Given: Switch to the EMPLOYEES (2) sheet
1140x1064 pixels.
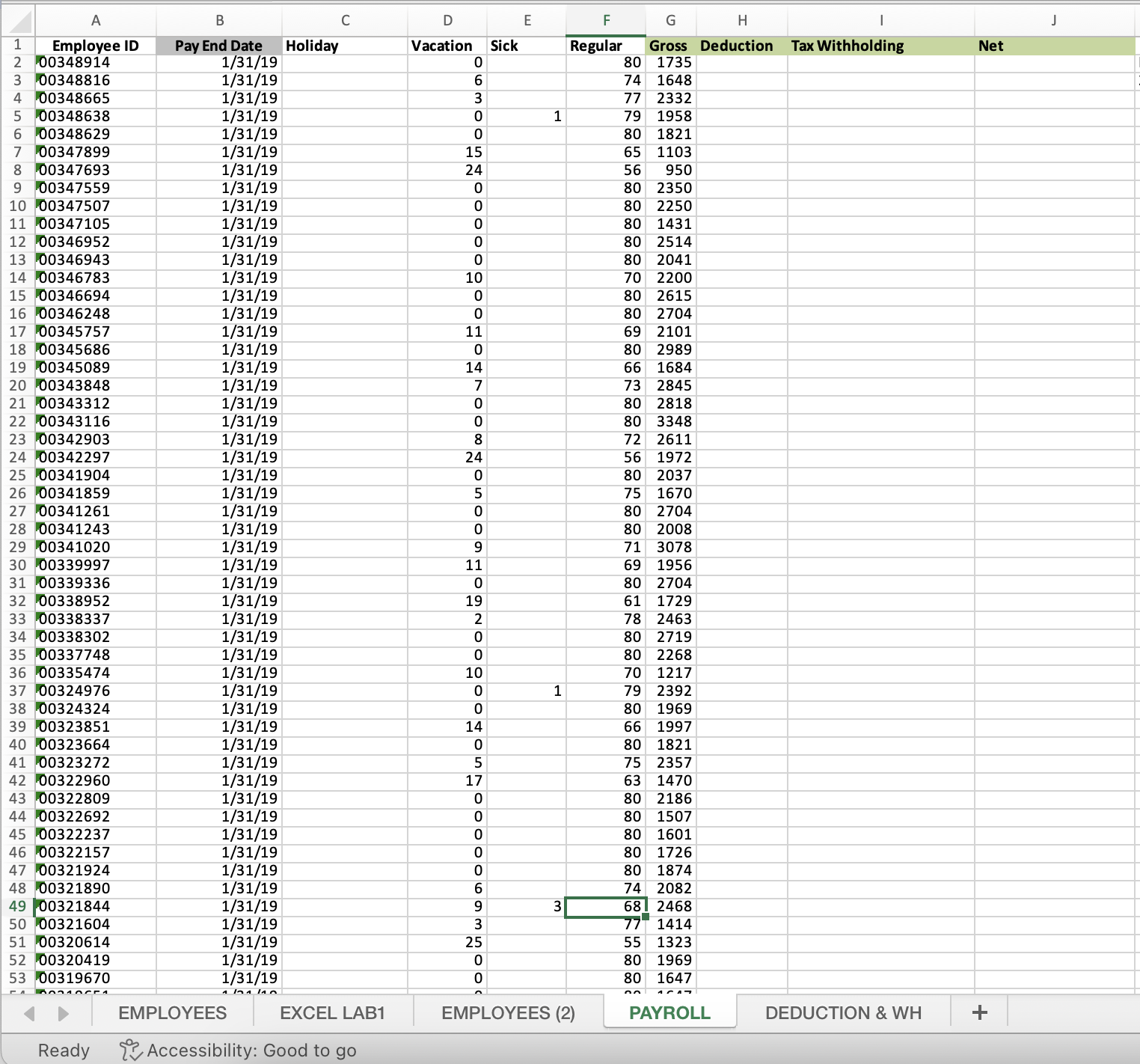Looking at the screenshot, I should point(509,1012).
